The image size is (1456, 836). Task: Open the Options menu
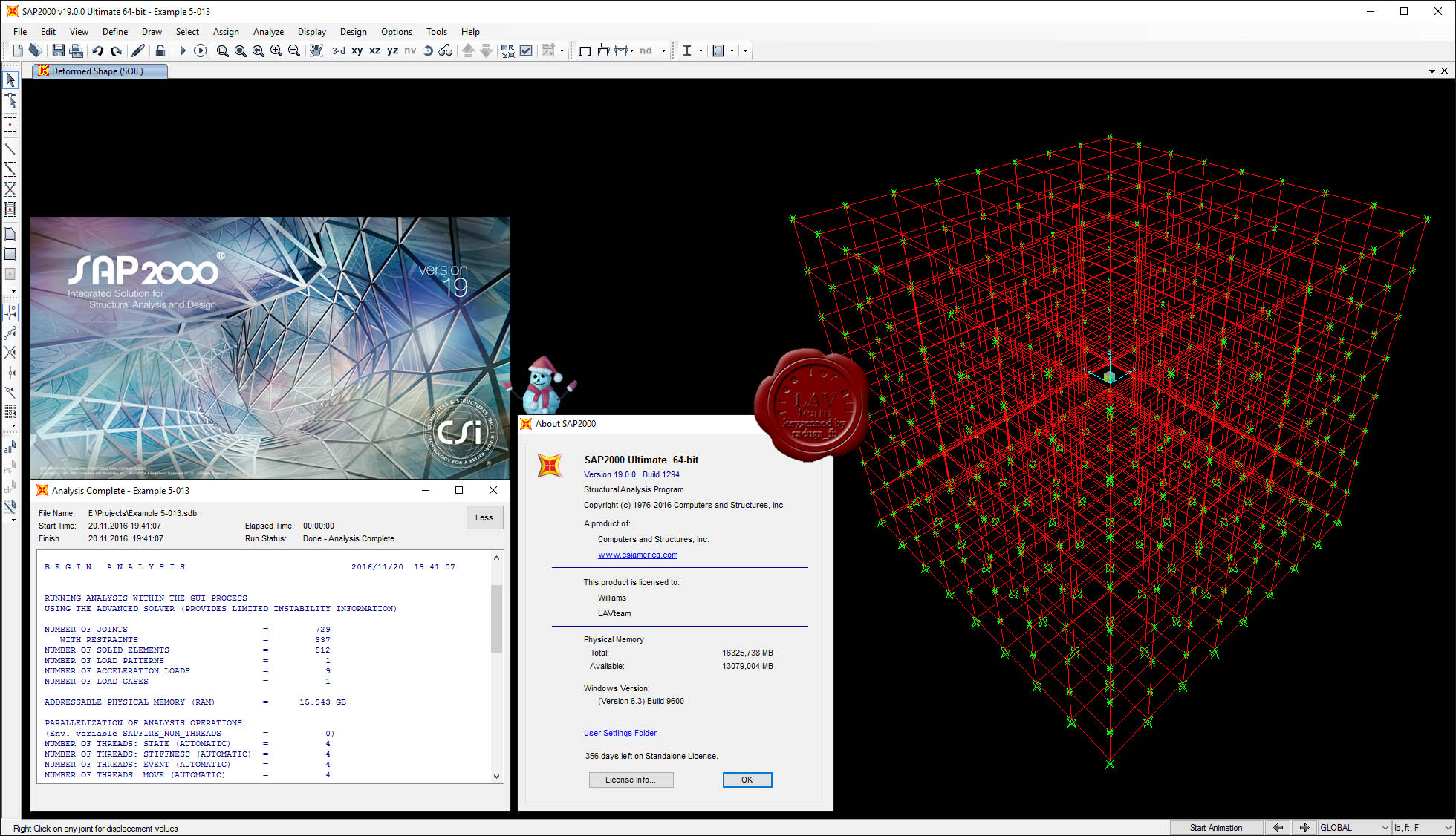tap(397, 32)
